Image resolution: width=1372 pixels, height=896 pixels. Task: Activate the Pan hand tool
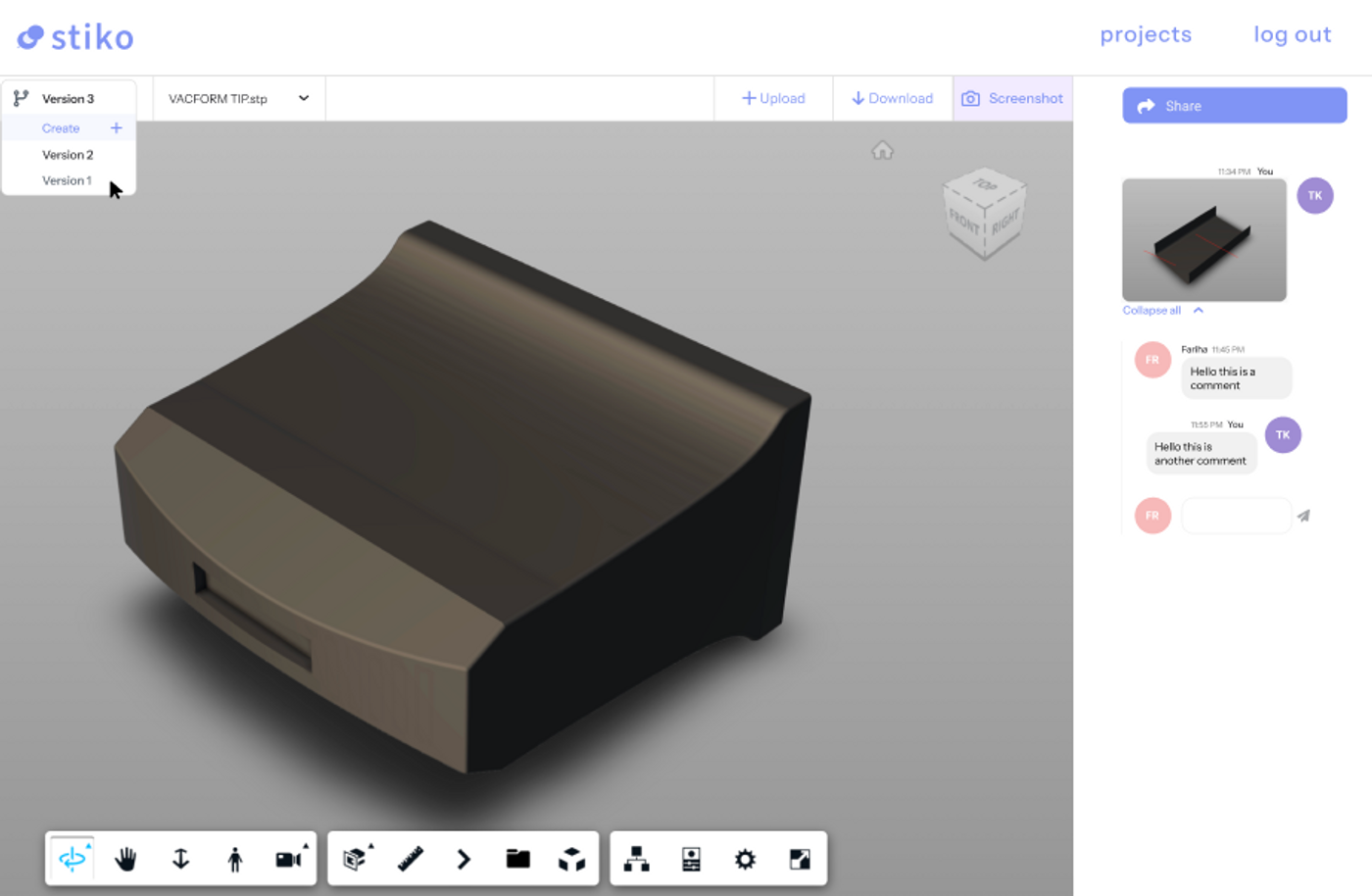(125, 860)
